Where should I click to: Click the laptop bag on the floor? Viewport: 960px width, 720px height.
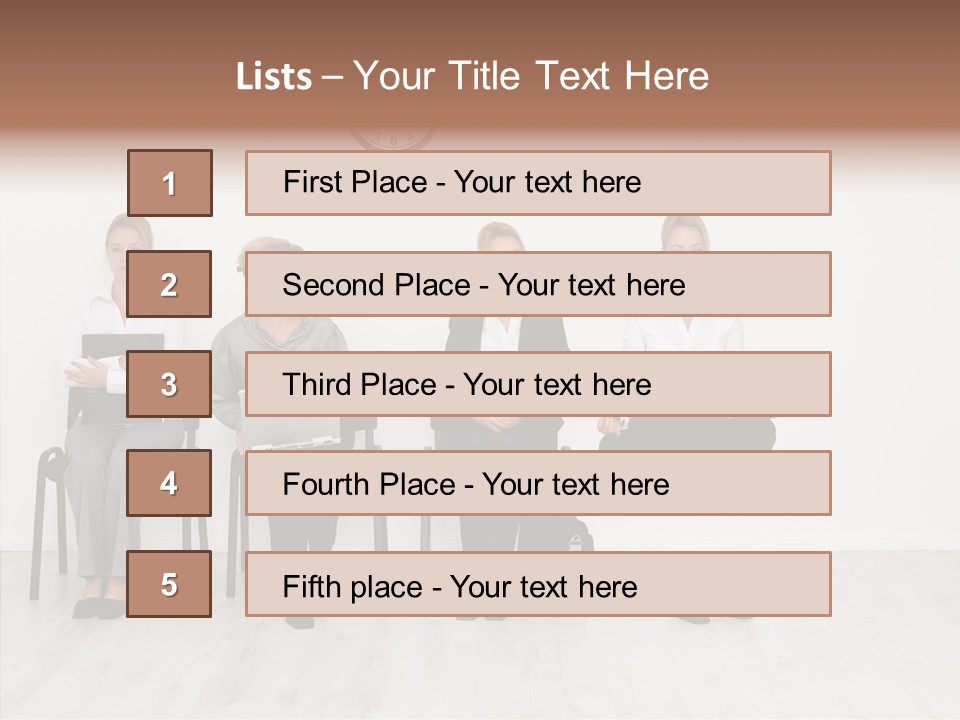click(x=556, y=534)
